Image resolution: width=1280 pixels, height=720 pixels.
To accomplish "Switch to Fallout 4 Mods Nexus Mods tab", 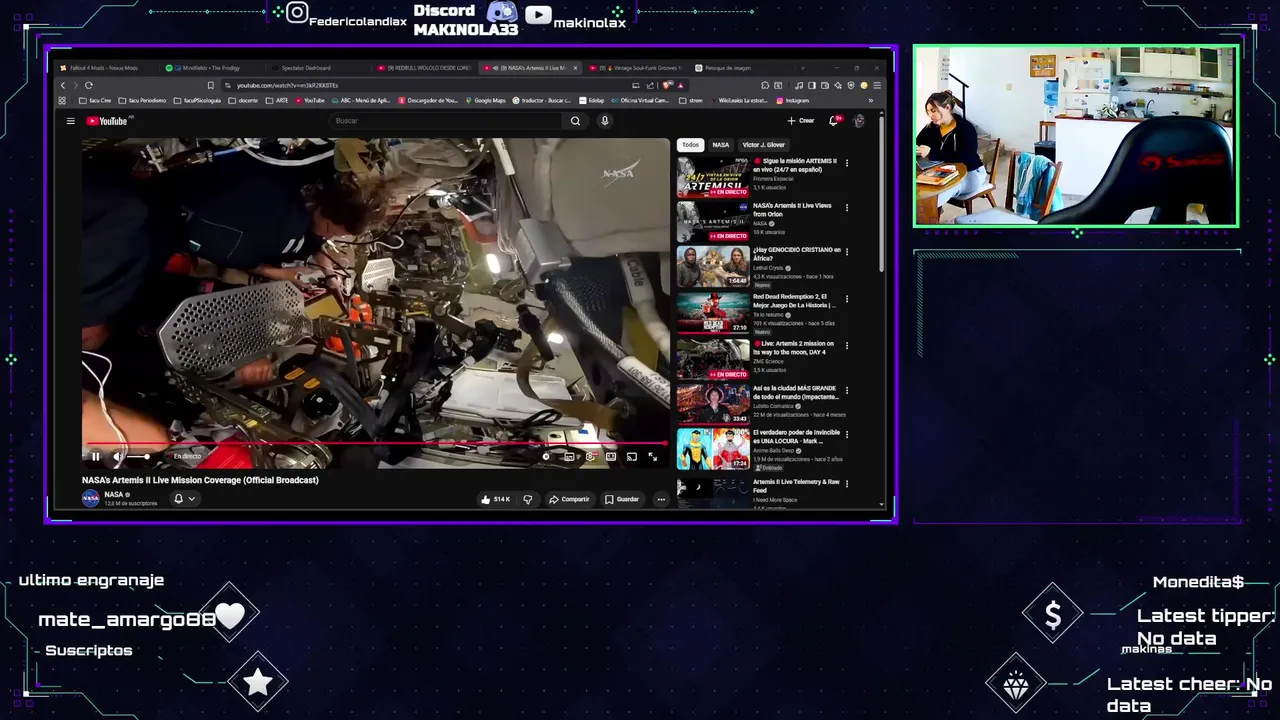I will (104, 68).
